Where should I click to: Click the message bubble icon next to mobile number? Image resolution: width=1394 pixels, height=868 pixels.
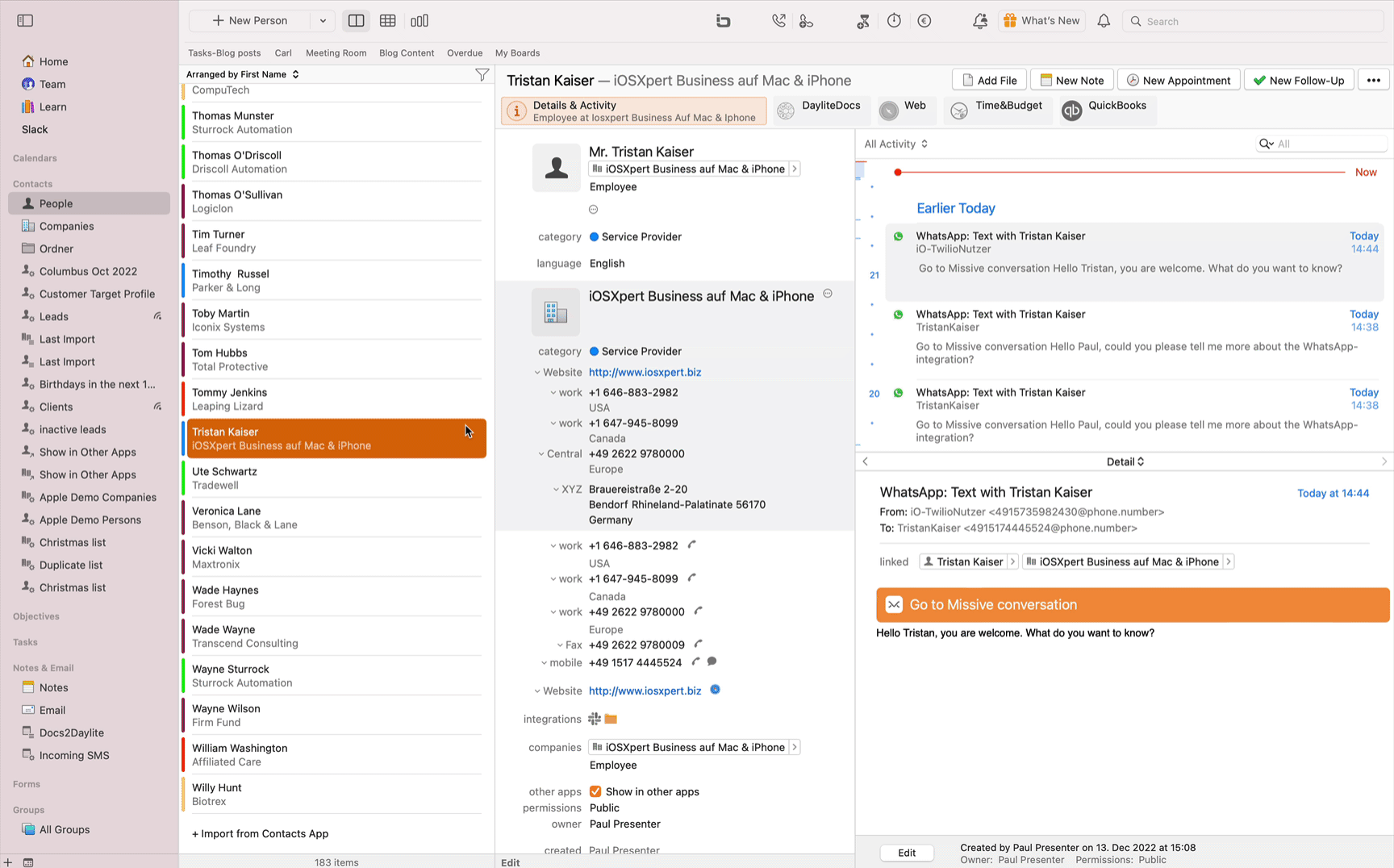(712, 661)
